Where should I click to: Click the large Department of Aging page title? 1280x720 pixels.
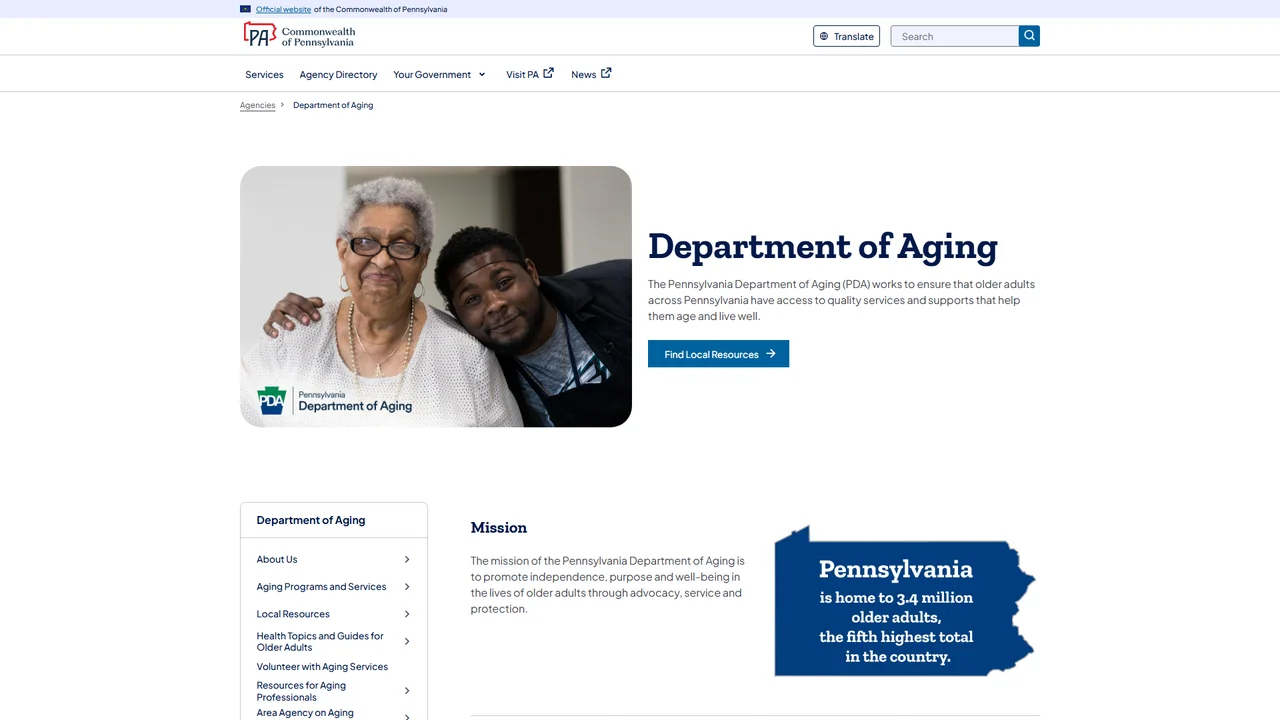point(823,246)
